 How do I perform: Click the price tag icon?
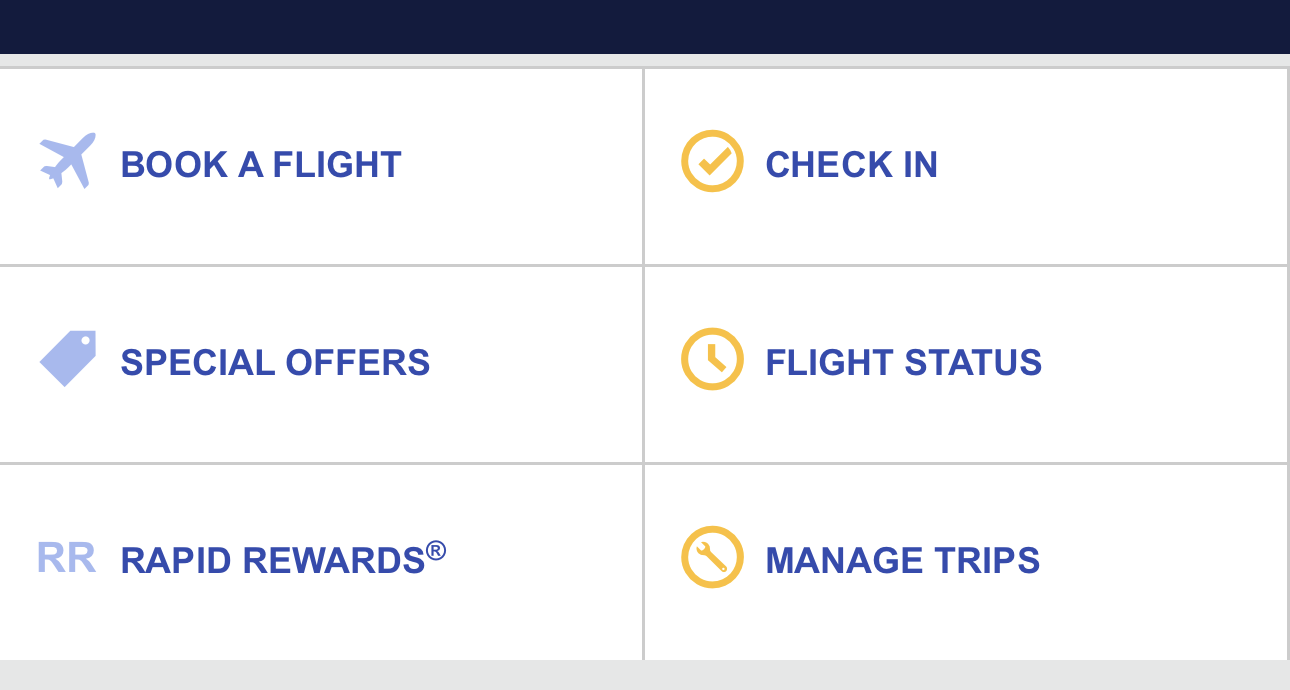(68, 359)
